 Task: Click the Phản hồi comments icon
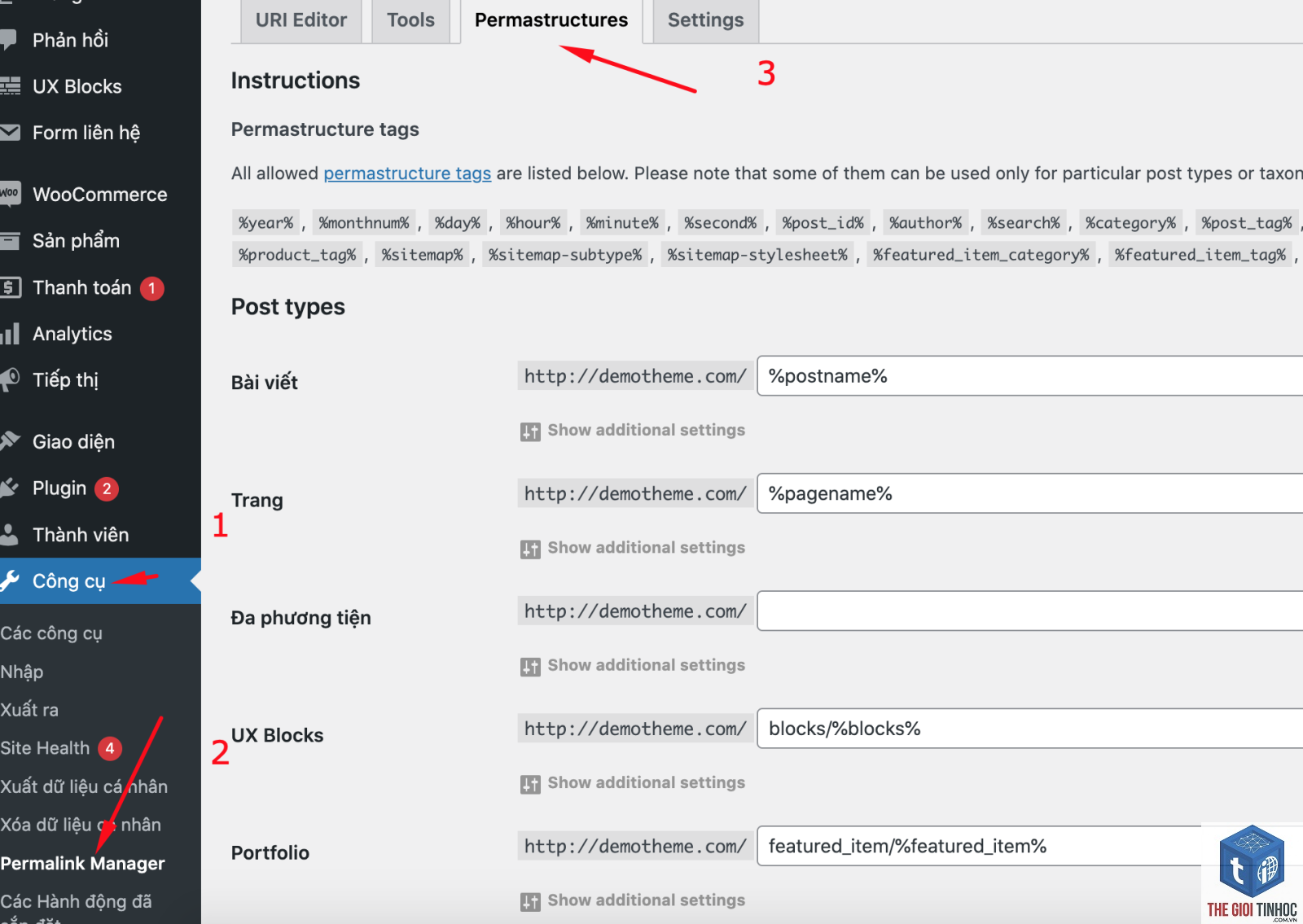pos(9,40)
